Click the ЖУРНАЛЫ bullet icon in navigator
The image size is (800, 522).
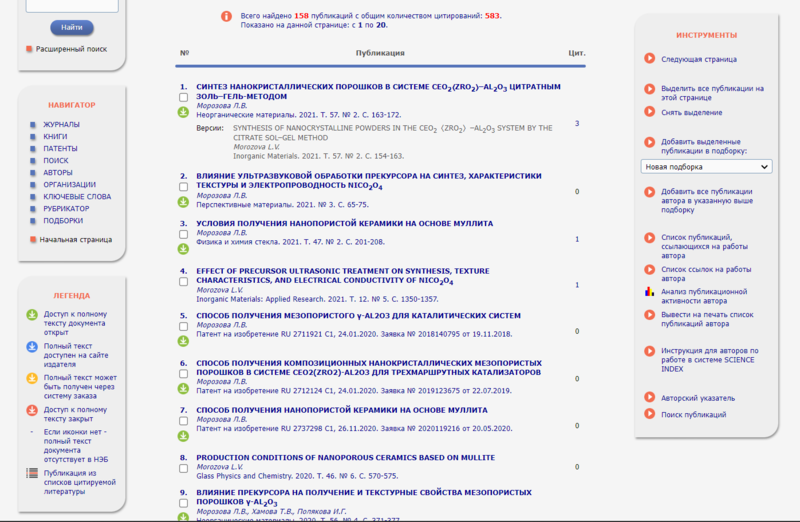33,125
